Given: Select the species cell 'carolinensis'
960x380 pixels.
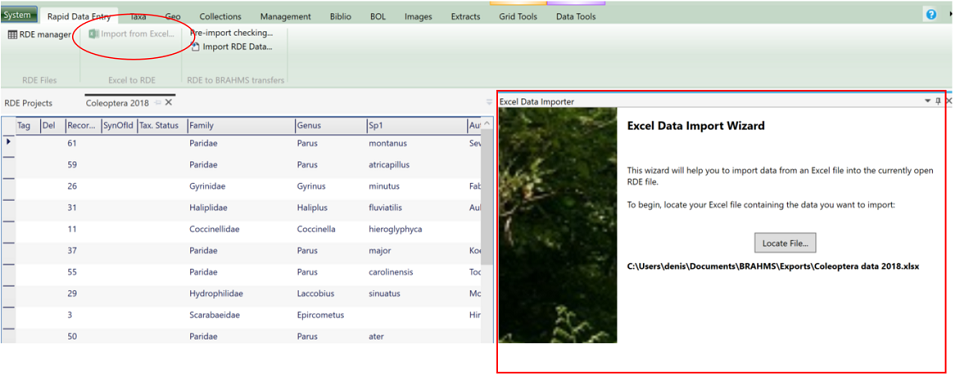Looking at the screenshot, I should 391,272.
